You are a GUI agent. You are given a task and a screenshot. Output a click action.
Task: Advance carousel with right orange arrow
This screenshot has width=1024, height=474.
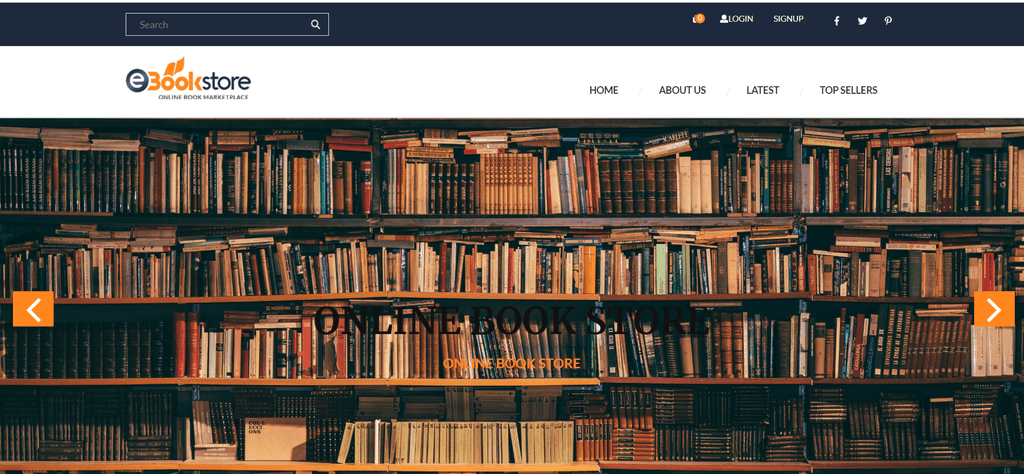pyautogui.click(x=994, y=309)
